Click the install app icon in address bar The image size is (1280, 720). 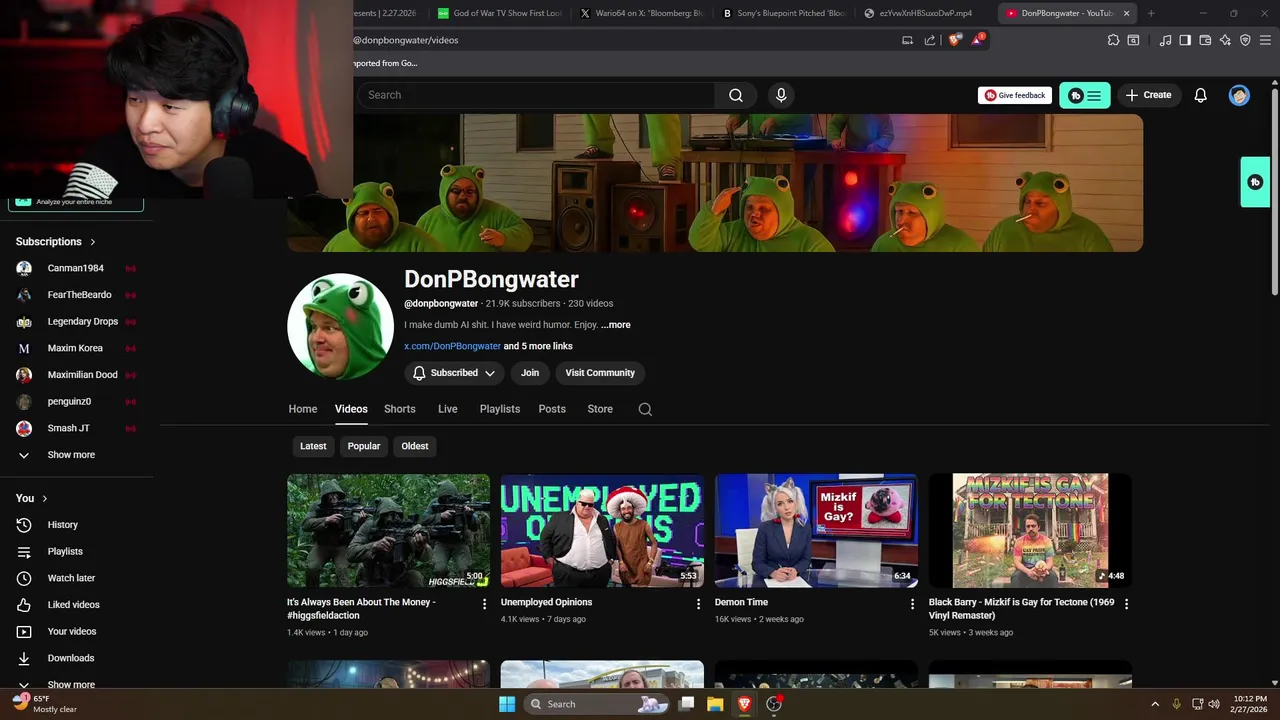point(907,40)
